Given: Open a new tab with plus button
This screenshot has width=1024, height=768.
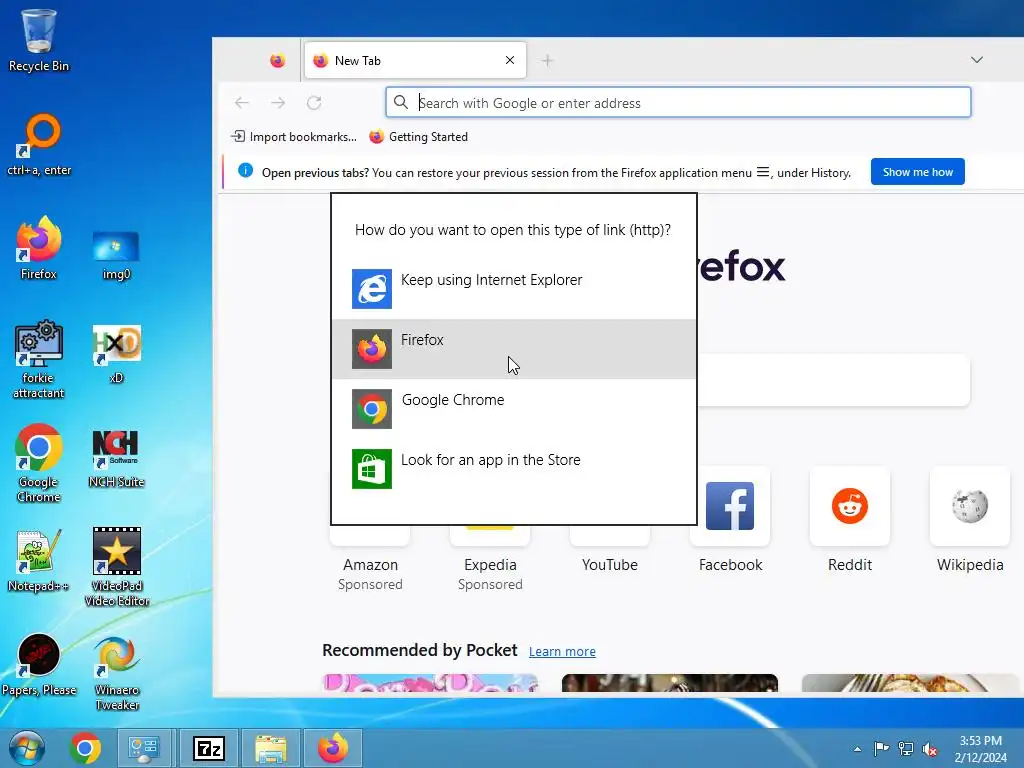Looking at the screenshot, I should [x=547, y=61].
